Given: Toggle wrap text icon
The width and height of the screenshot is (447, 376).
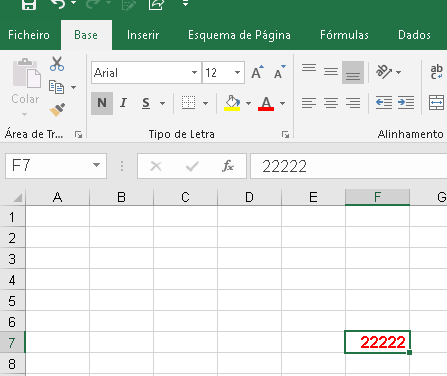Looking at the screenshot, I should point(437,72).
